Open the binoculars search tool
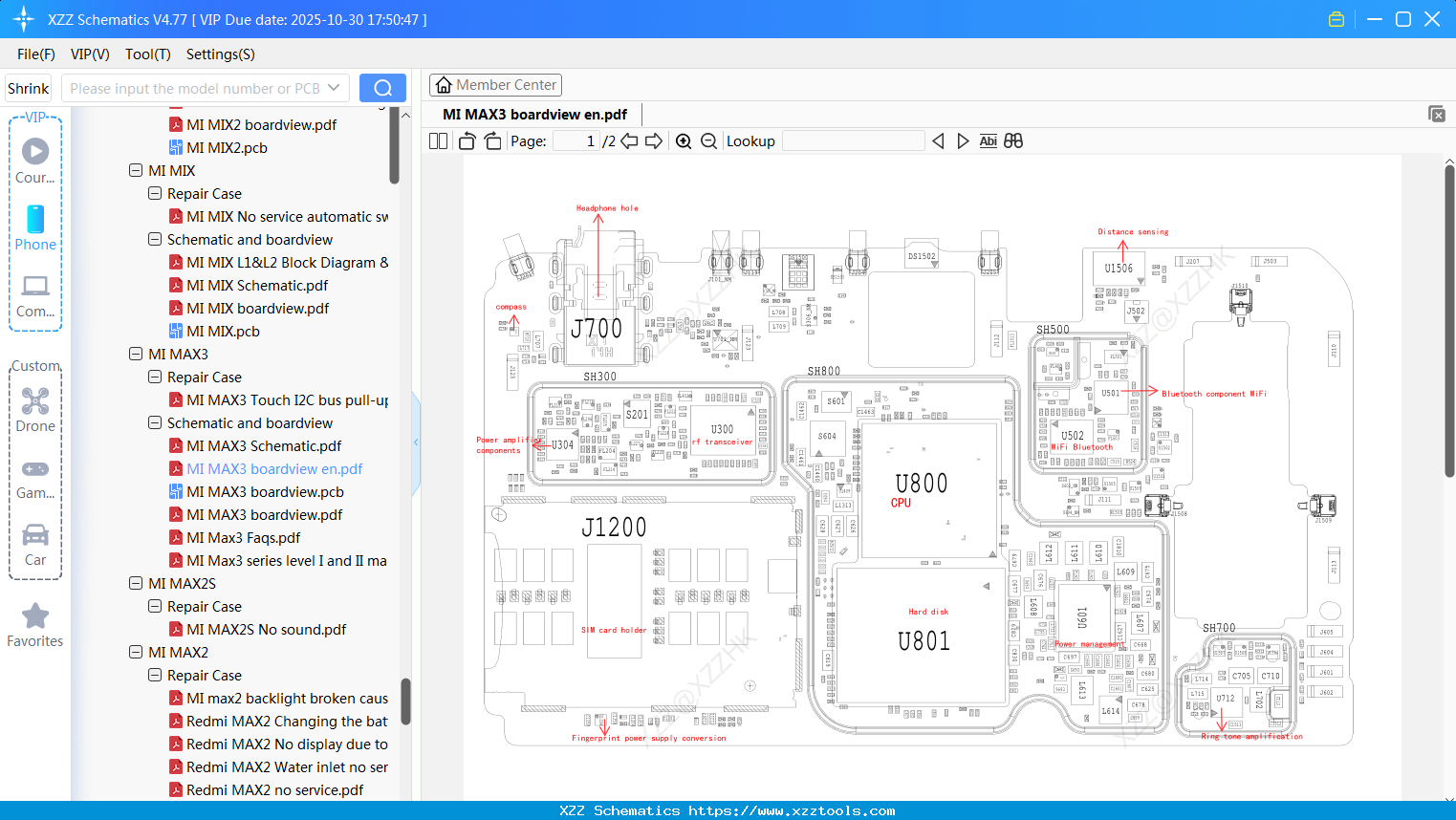 coord(1013,140)
